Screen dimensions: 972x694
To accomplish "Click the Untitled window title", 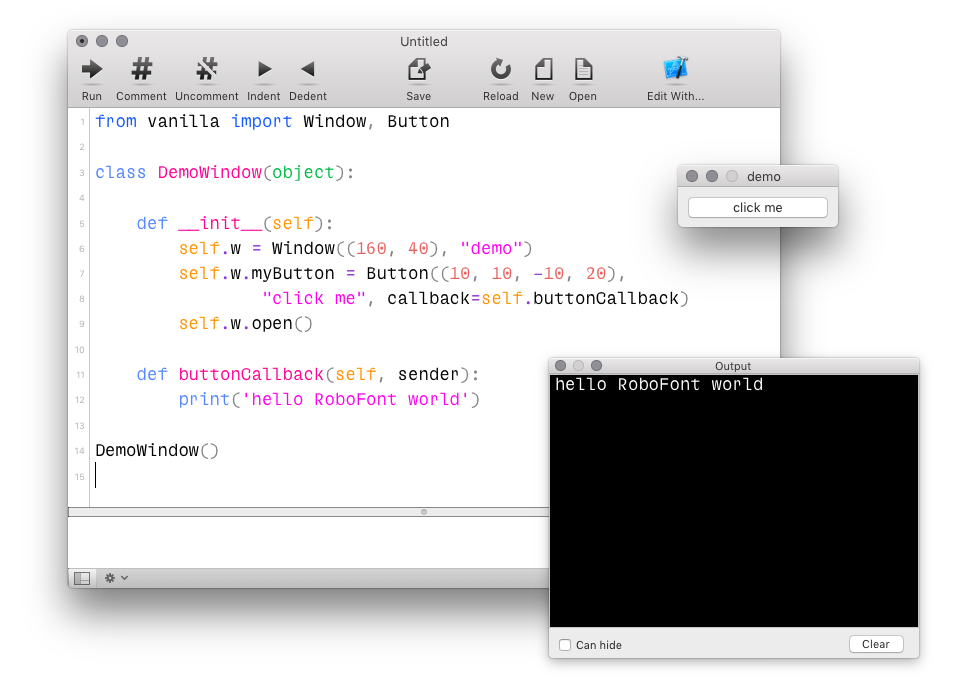I will pyautogui.click(x=423, y=42).
